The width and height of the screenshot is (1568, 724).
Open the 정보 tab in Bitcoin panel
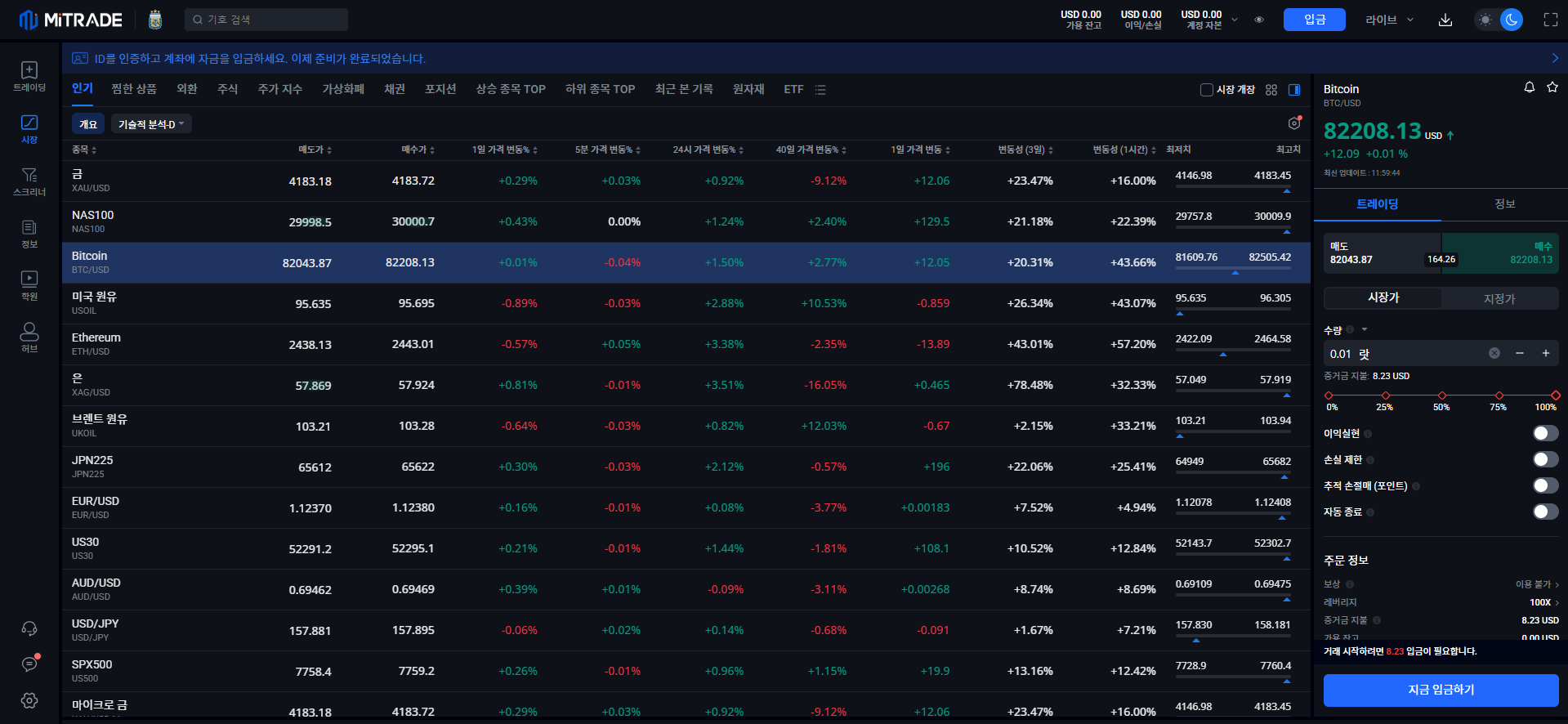click(1504, 204)
